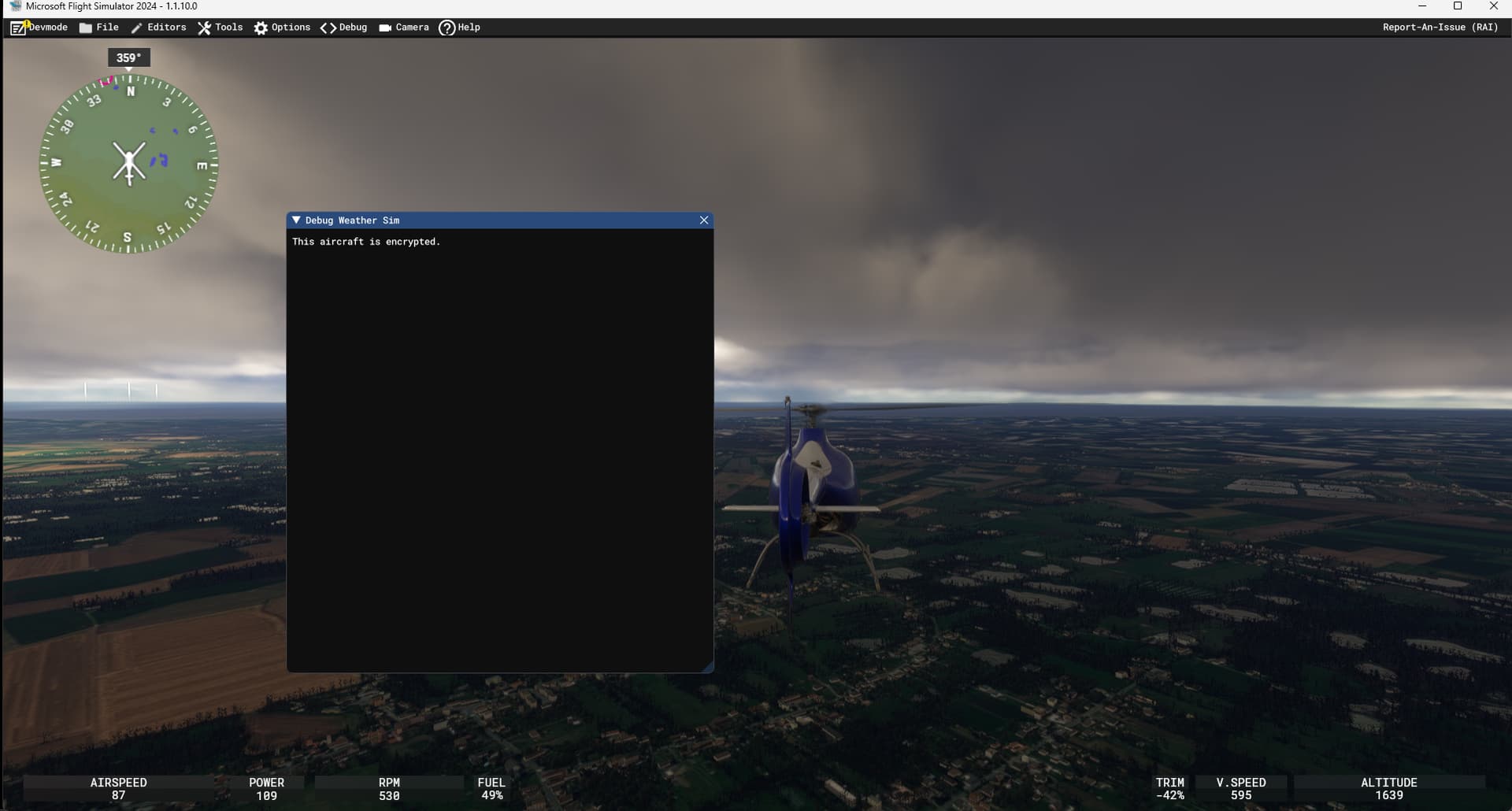Click the helicopter symbol on compass minimap
Screen dimensions: 1512x811
pos(129,163)
